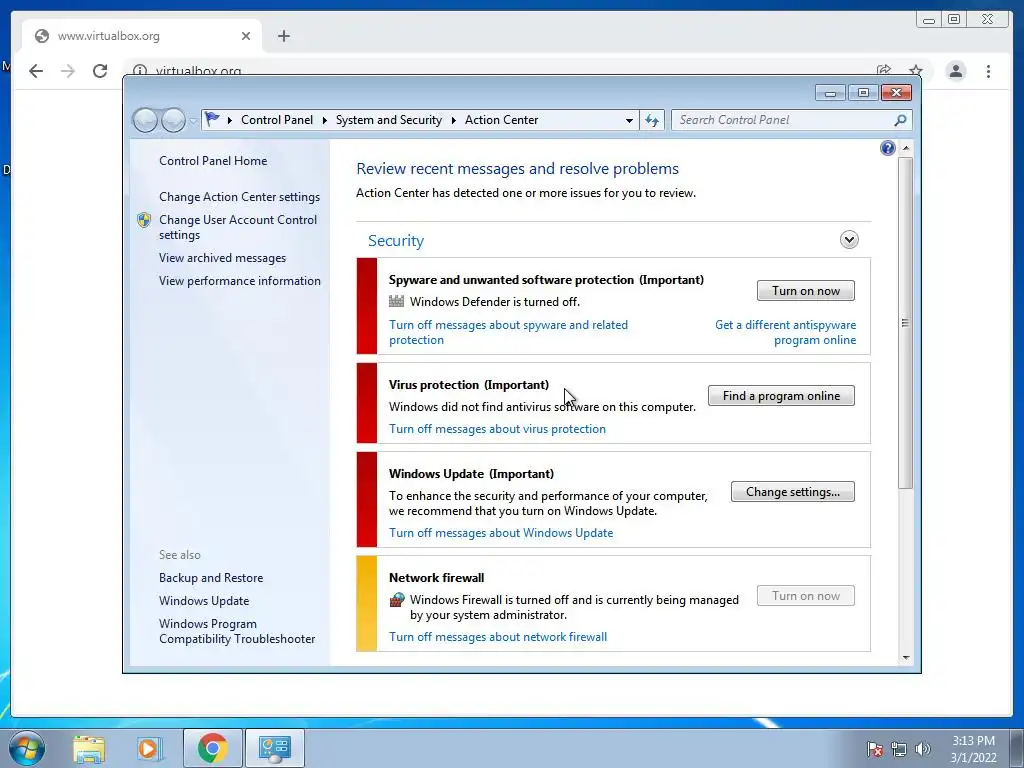Screen dimensions: 1024x768
Task: Open View archived messages
Action: (222, 258)
